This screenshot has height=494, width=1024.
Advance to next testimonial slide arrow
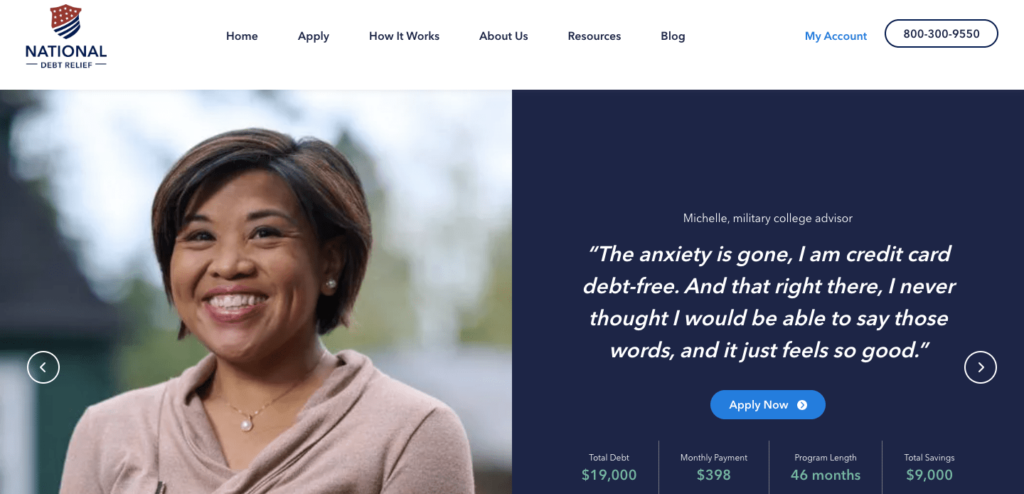click(980, 367)
